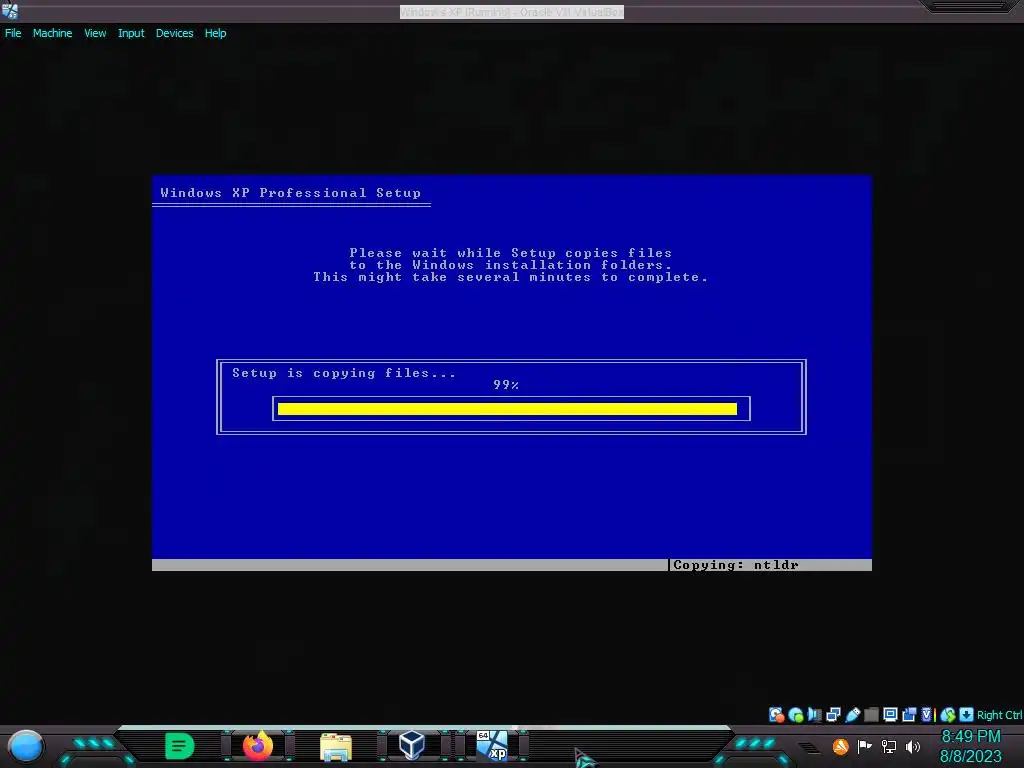Open File Explorer from the taskbar
This screenshot has width=1024, height=768.
pyautogui.click(x=336, y=746)
